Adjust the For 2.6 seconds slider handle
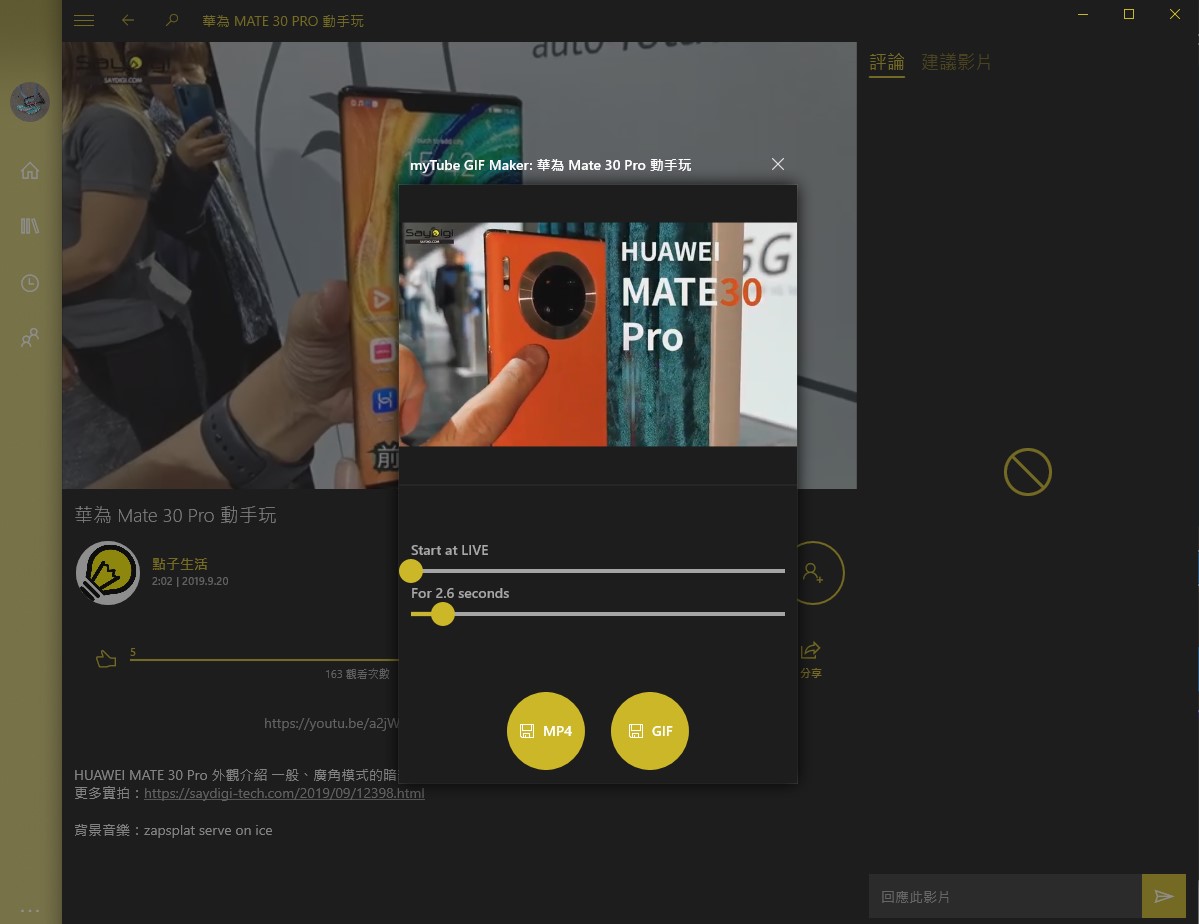This screenshot has height=924, width=1199. [x=443, y=613]
